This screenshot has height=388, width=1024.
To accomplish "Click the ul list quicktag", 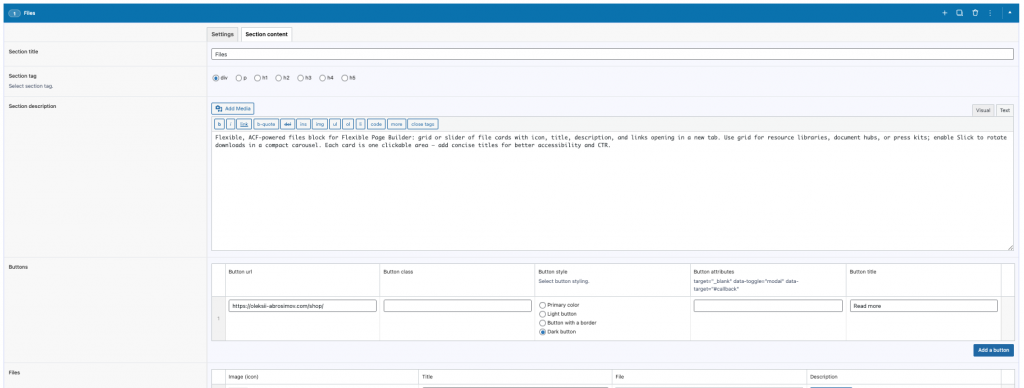I will (x=335, y=123).
